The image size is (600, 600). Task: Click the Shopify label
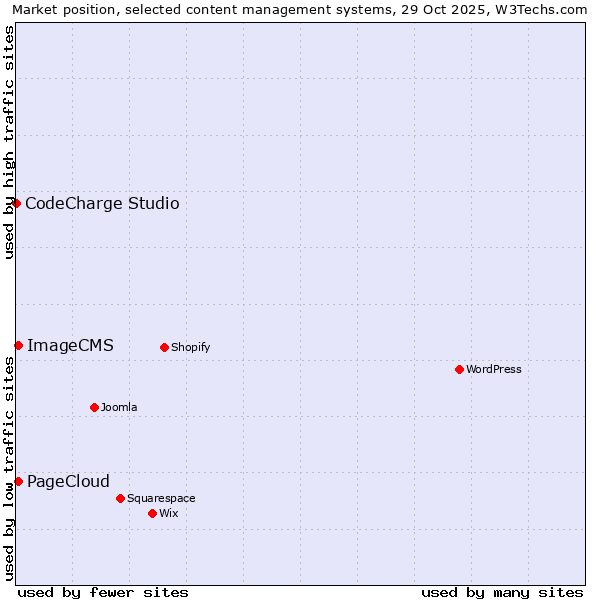(190, 348)
